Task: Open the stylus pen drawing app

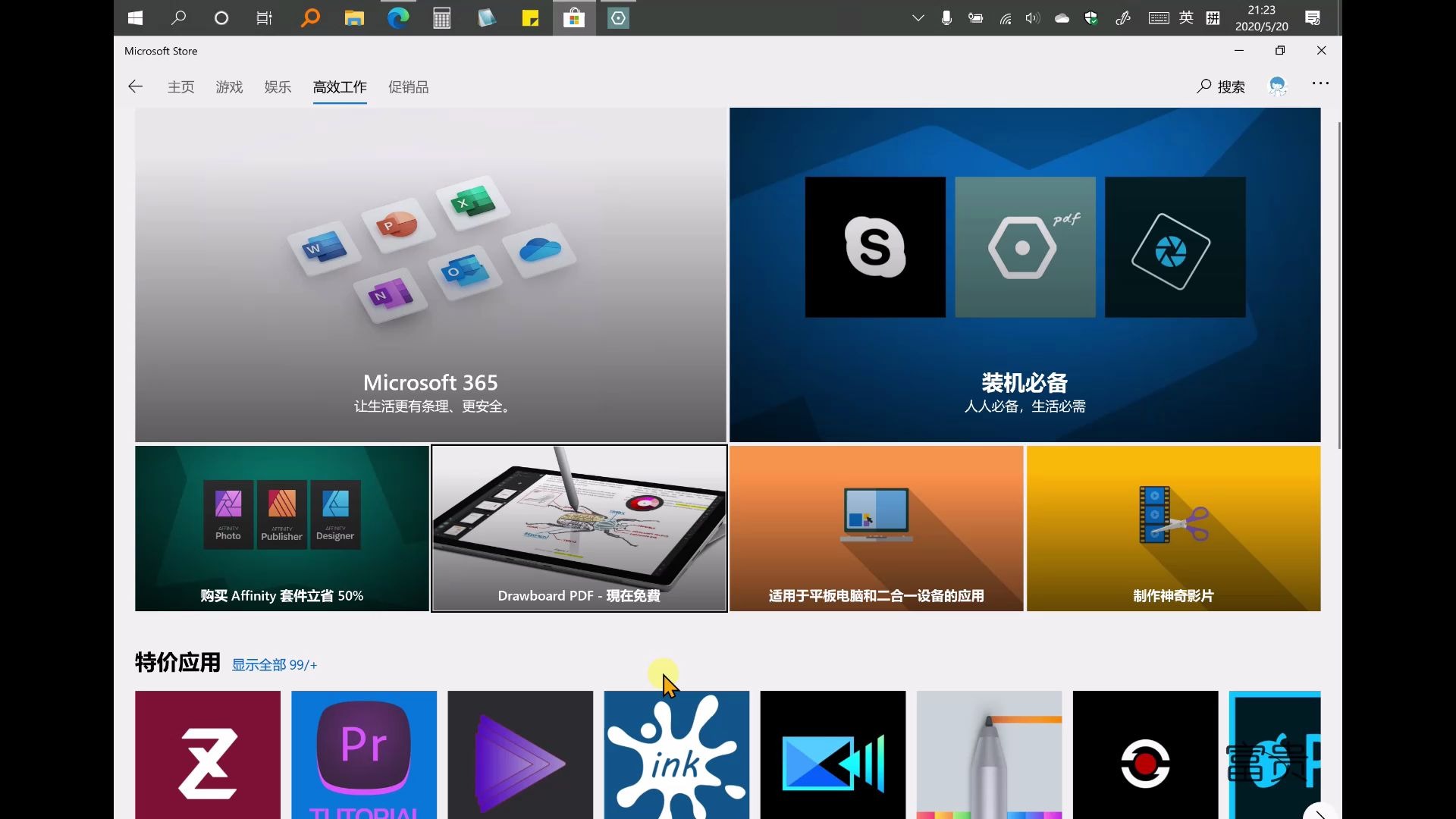Action: tap(989, 755)
